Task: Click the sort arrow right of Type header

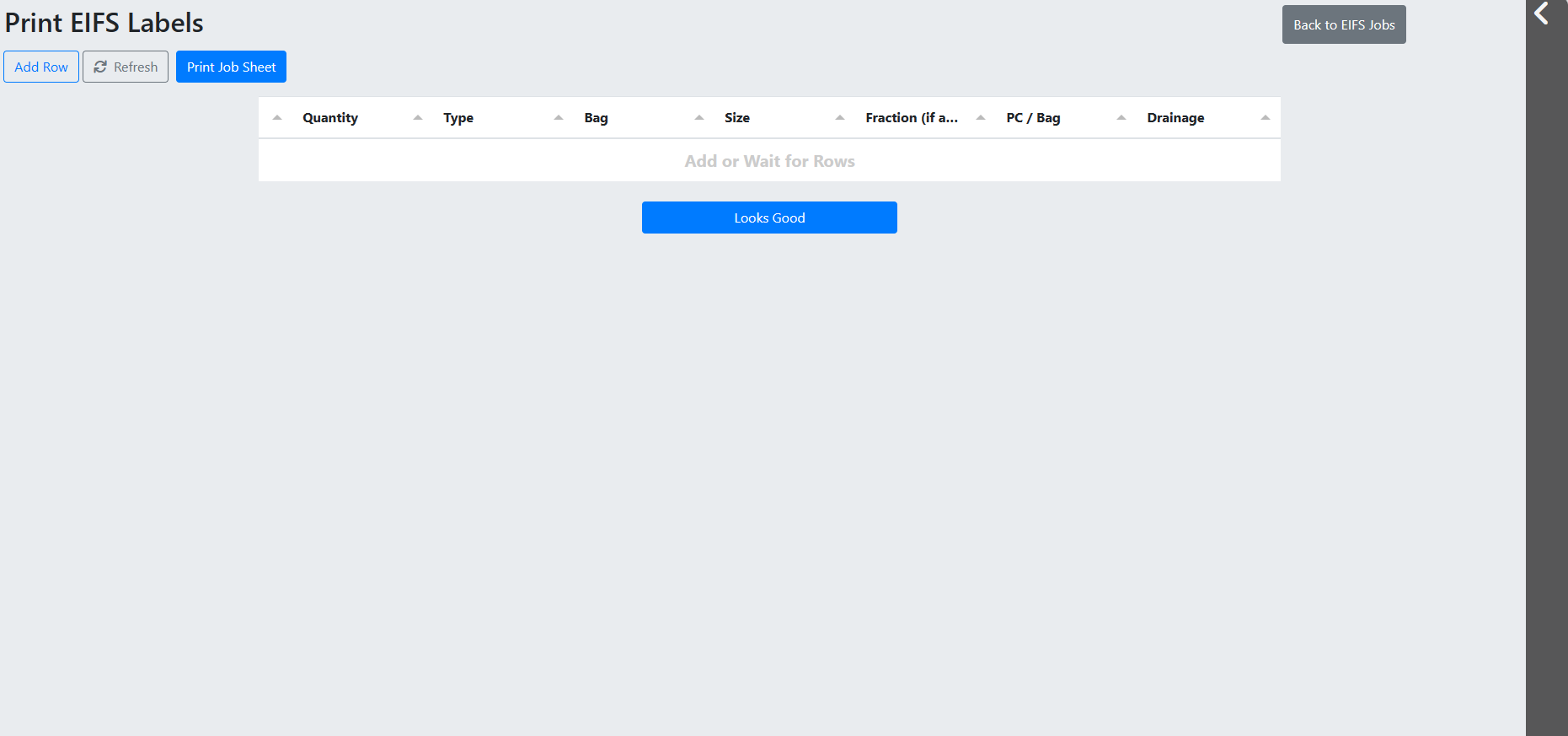Action: [559, 118]
